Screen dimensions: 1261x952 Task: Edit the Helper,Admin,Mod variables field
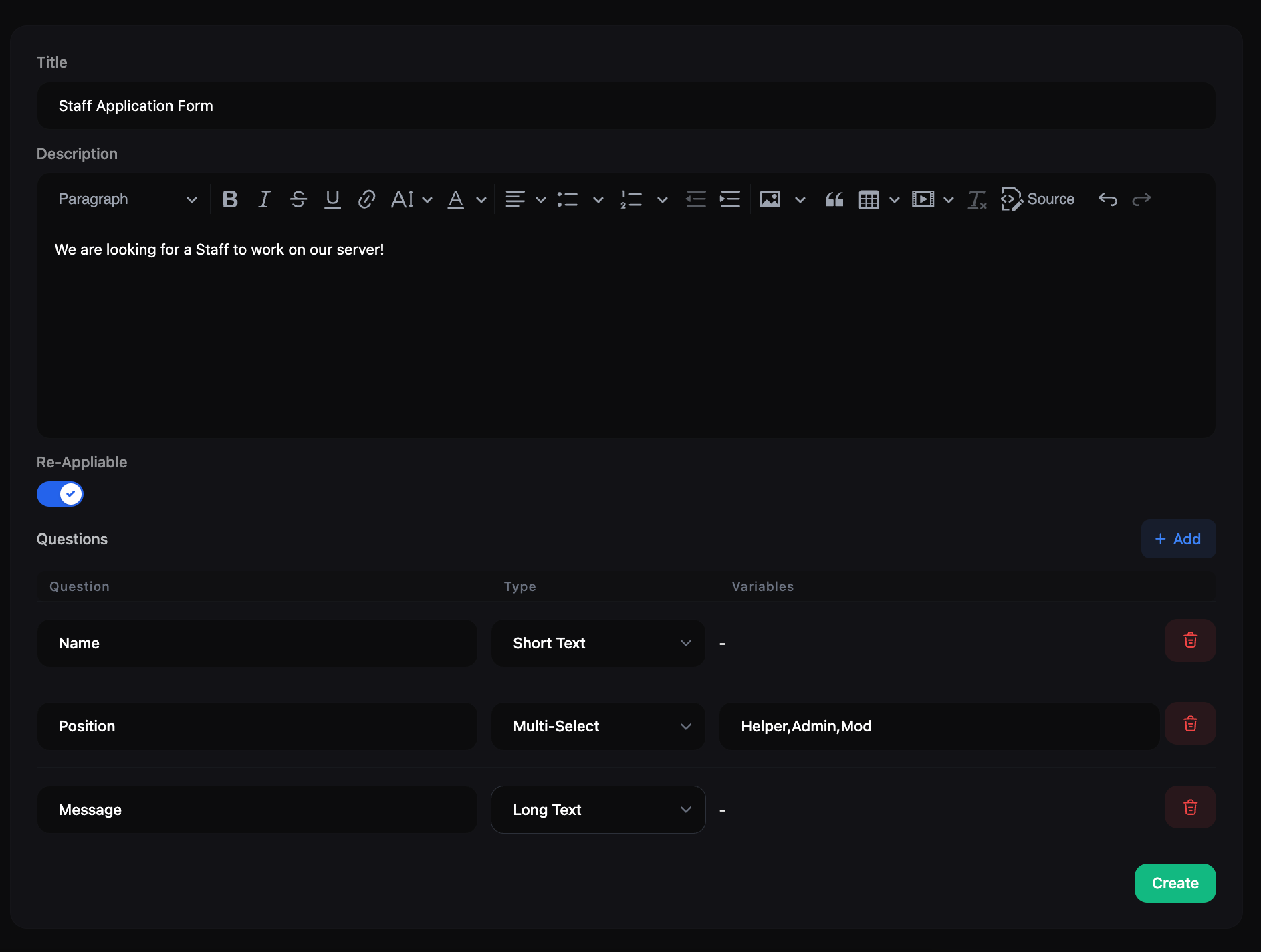939,726
